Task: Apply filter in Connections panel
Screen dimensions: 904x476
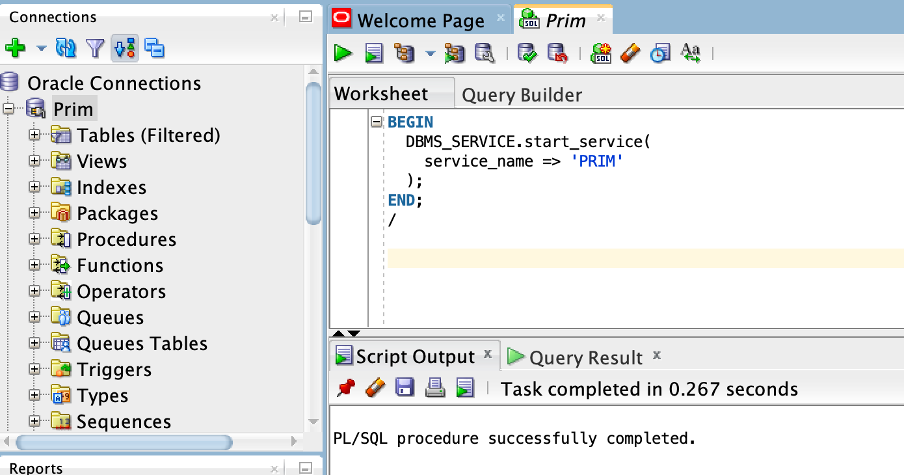Action: 95,49
